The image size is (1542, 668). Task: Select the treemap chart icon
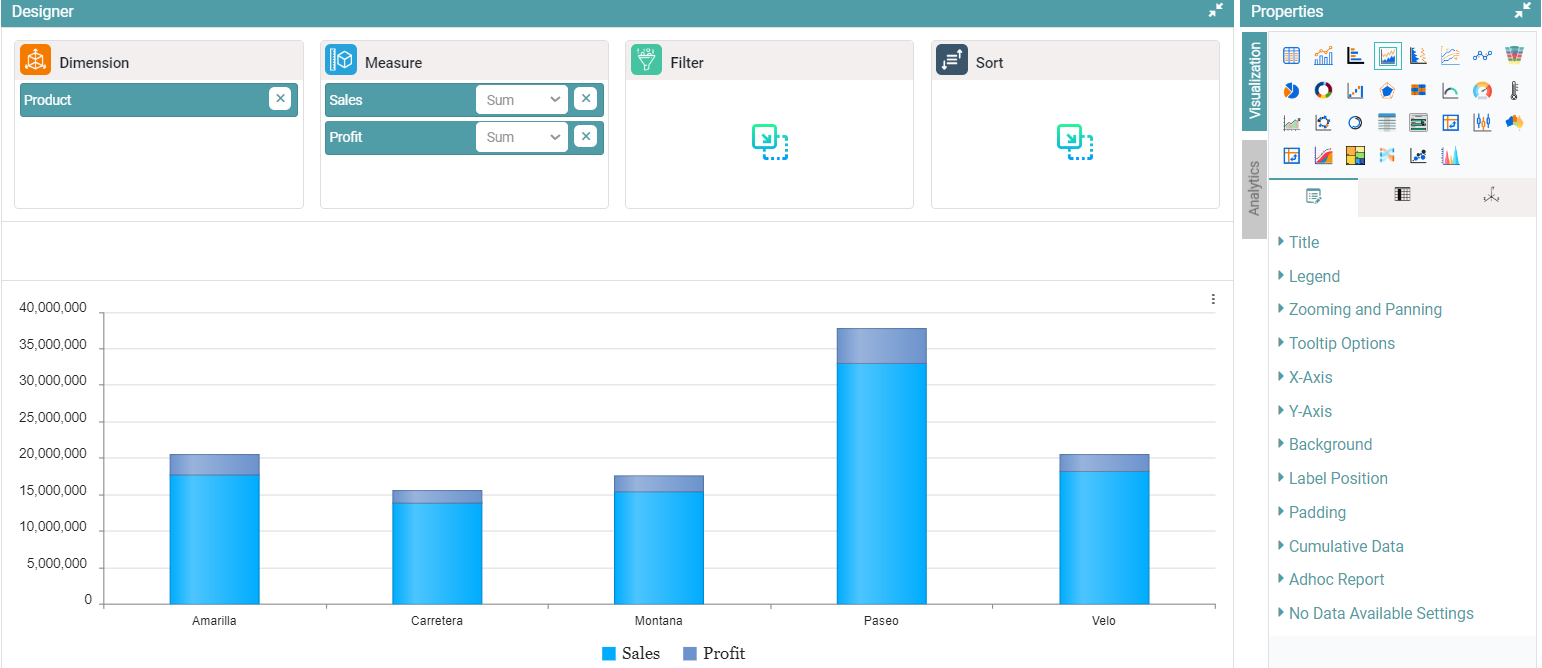click(x=1355, y=155)
